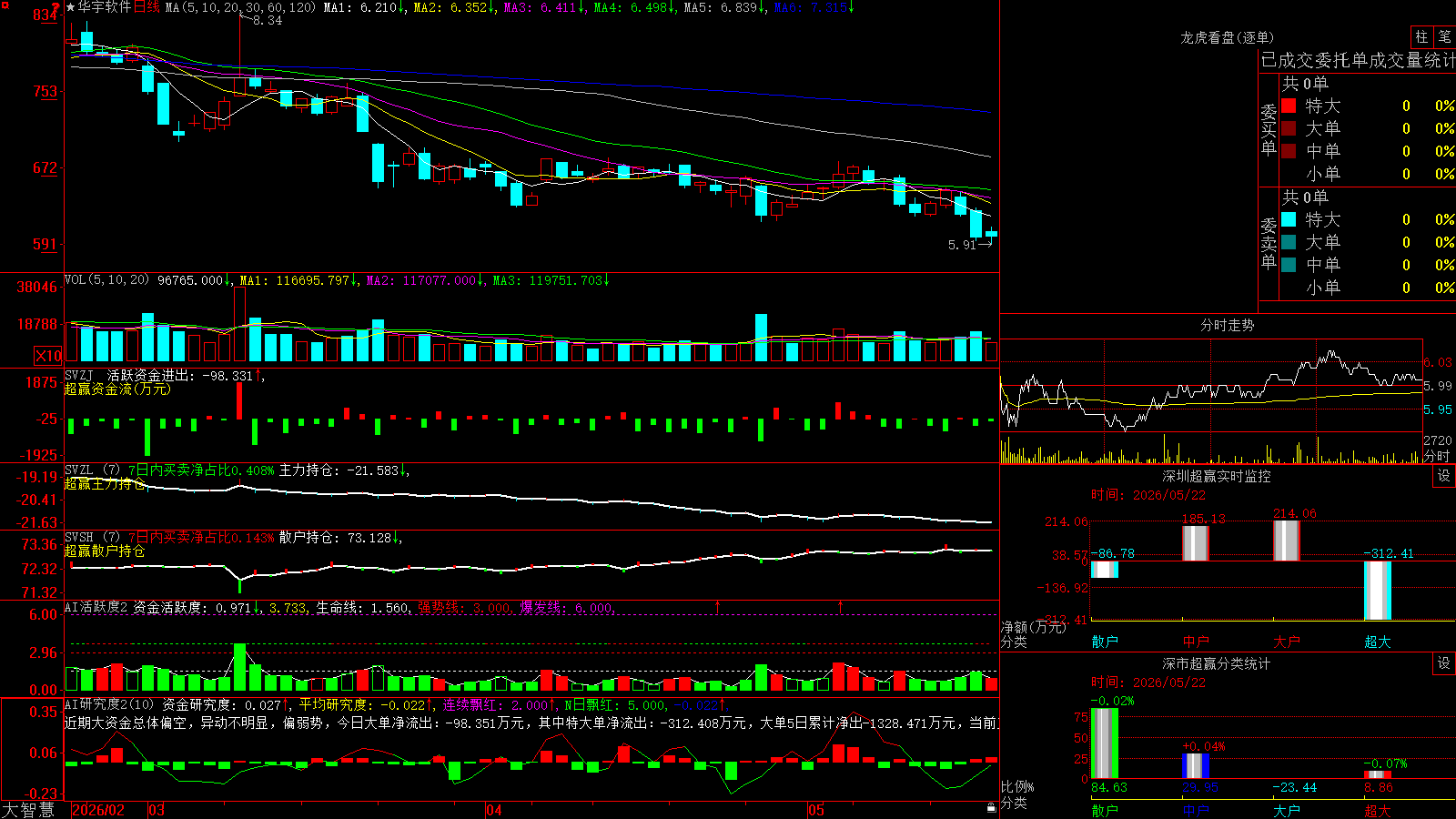Select the 成交量统计 tab

(x=1412, y=60)
